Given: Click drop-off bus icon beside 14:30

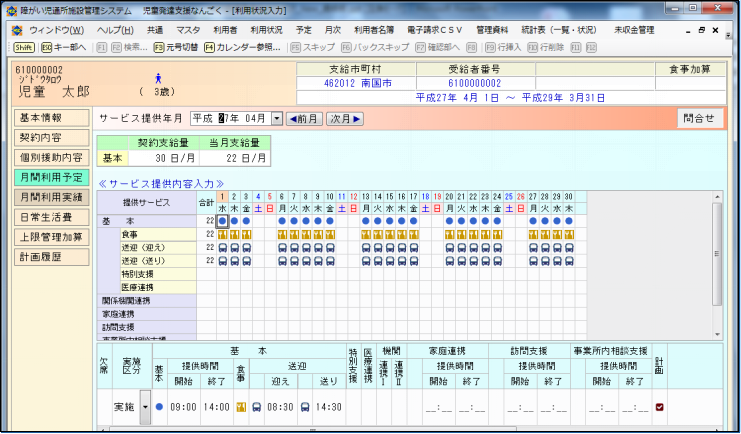Looking at the screenshot, I should (x=307, y=407).
